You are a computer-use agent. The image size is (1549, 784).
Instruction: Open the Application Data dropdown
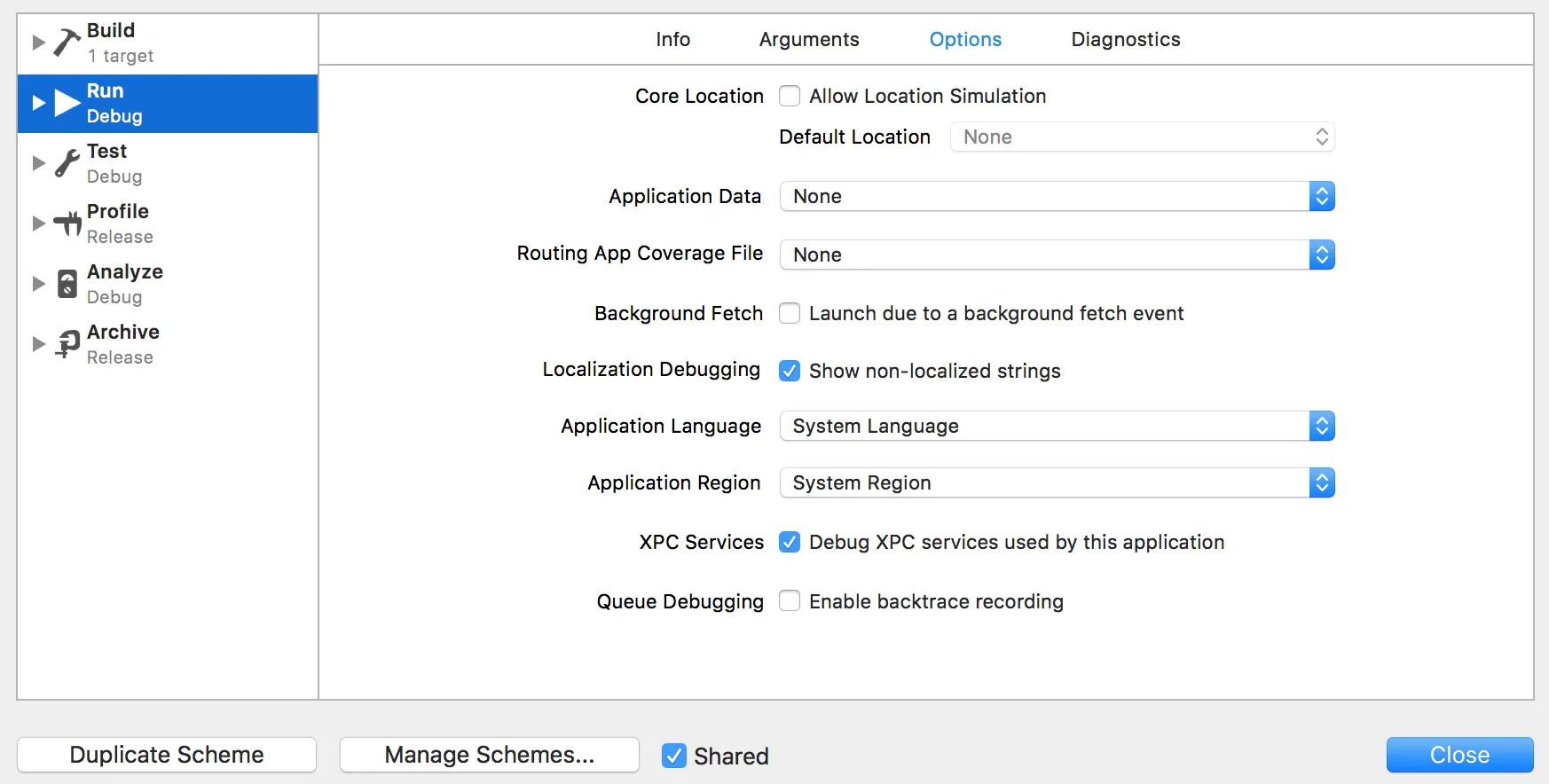(x=1057, y=197)
